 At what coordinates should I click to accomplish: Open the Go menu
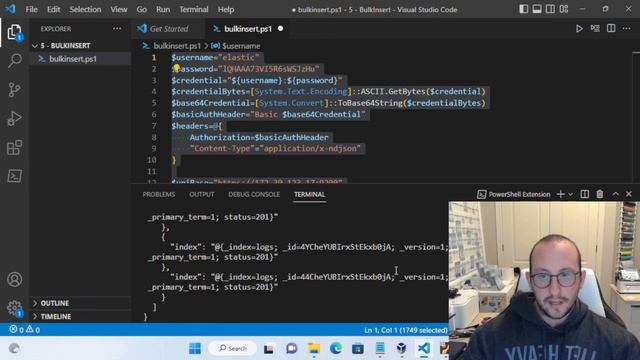(142, 9)
